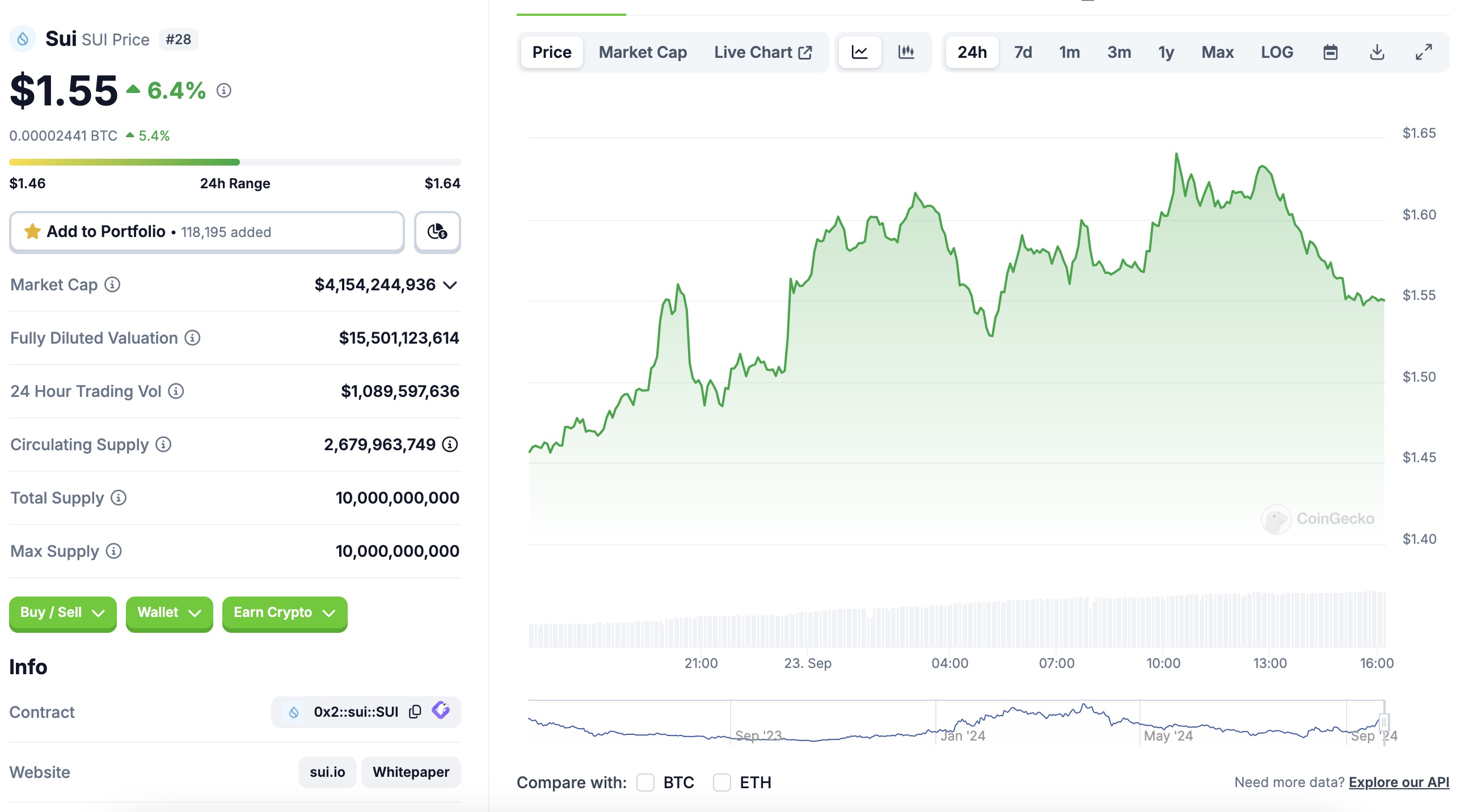Click the $1,089,597,636 trading volume value
This screenshot has width=1469, height=812.
click(400, 391)
